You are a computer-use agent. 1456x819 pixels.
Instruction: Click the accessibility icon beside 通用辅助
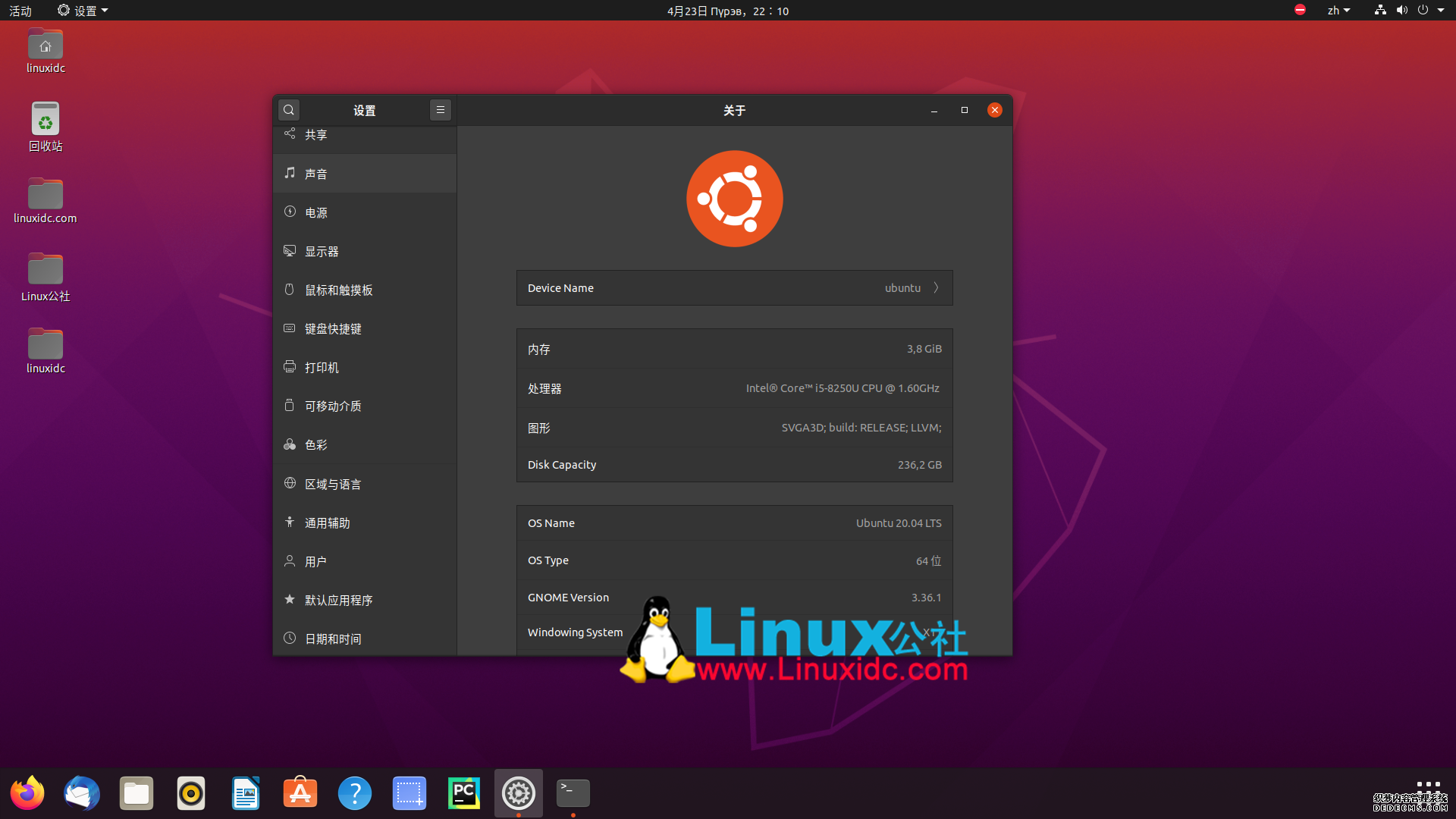point(290,522)
